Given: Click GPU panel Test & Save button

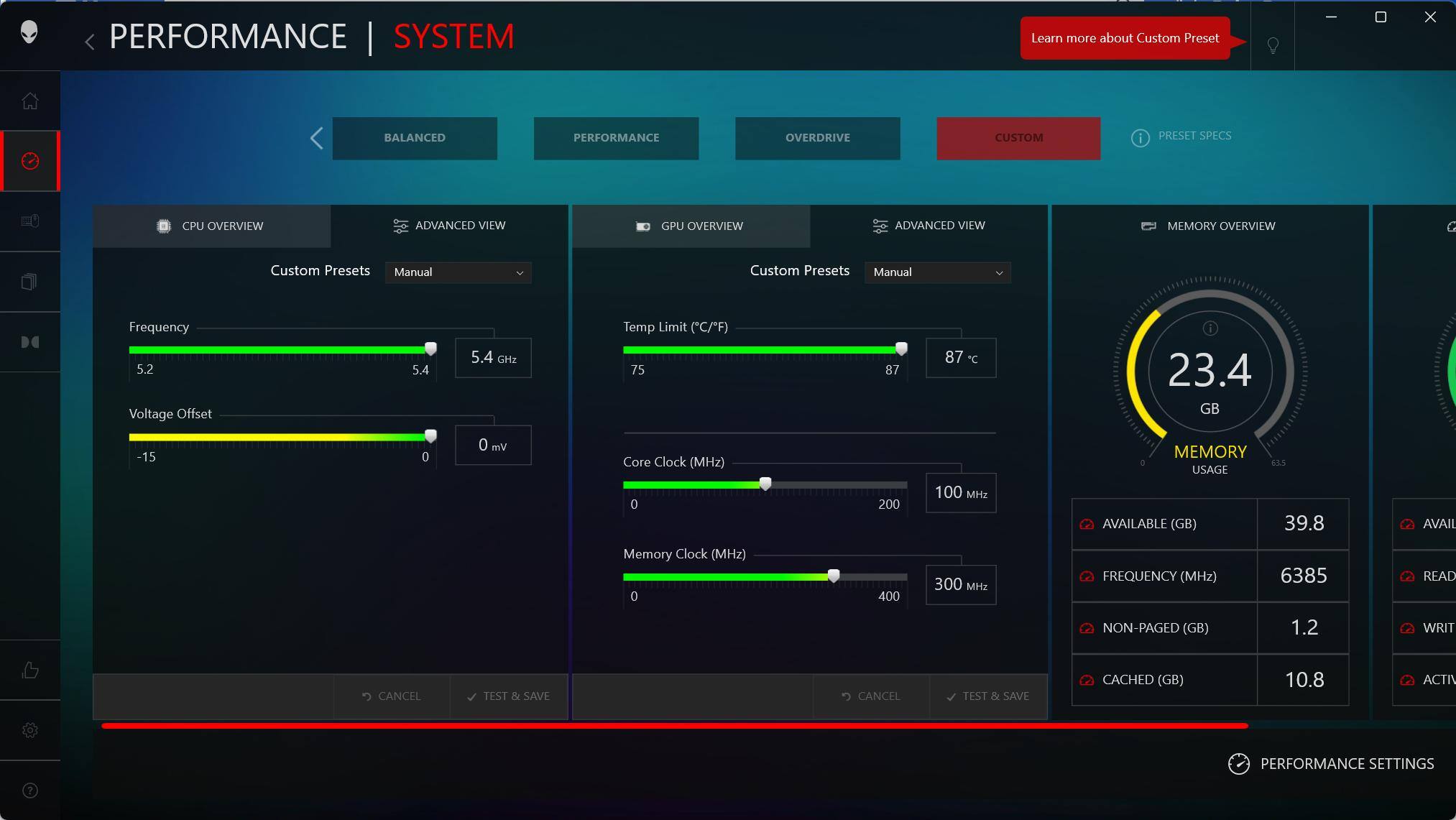Looking at the screenshot, I should [988, 696].
